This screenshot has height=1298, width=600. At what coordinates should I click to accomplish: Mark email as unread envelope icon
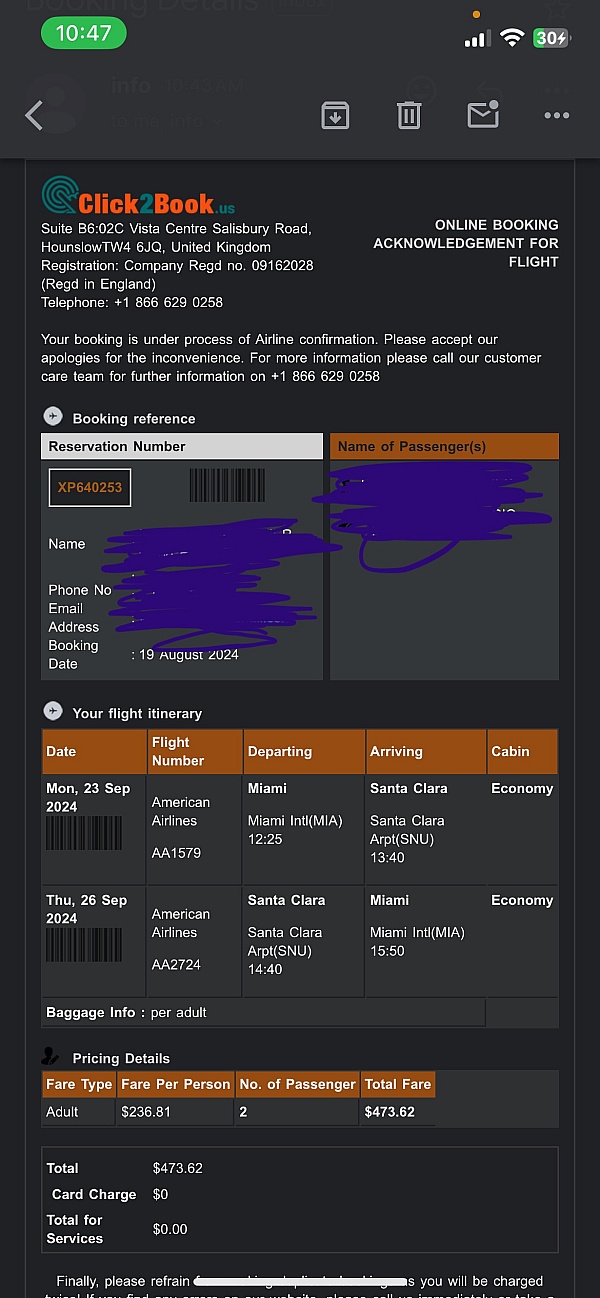[483, 114]
